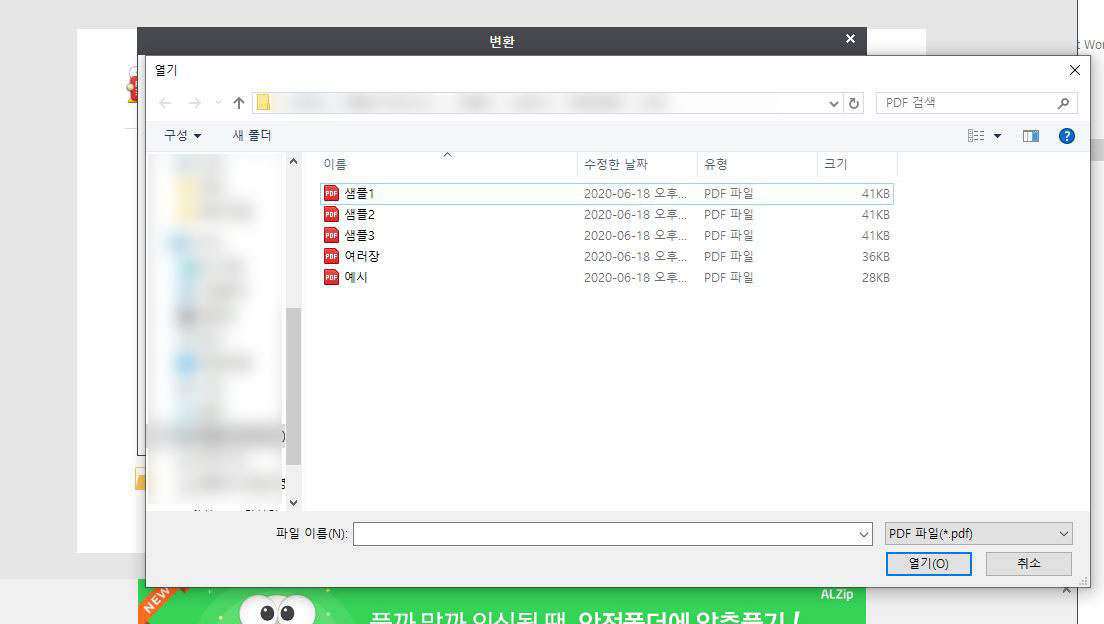Select the 여러장 PDF file
Screen dimensions: 1104x624
(x=606, y=257)
